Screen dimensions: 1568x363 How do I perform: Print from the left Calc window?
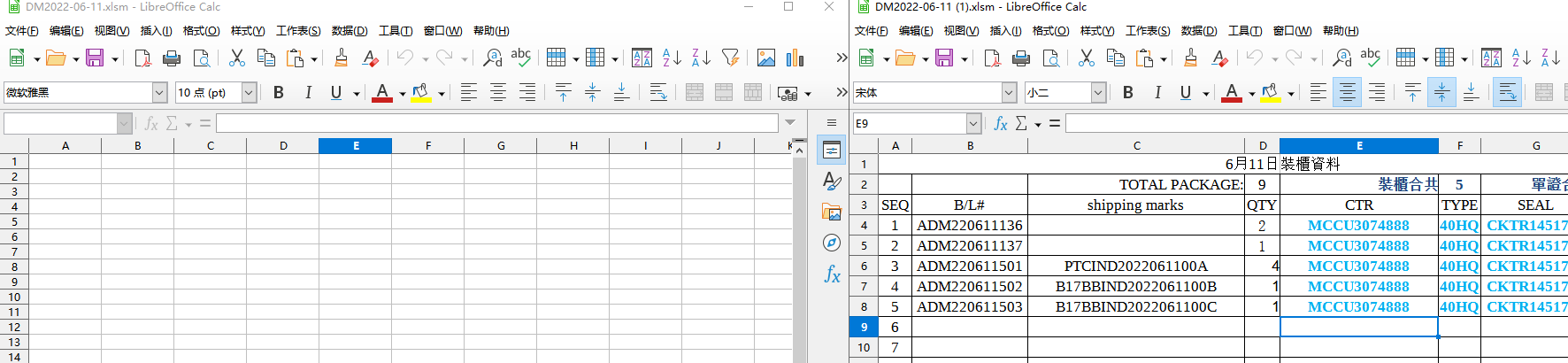point(172,58)
